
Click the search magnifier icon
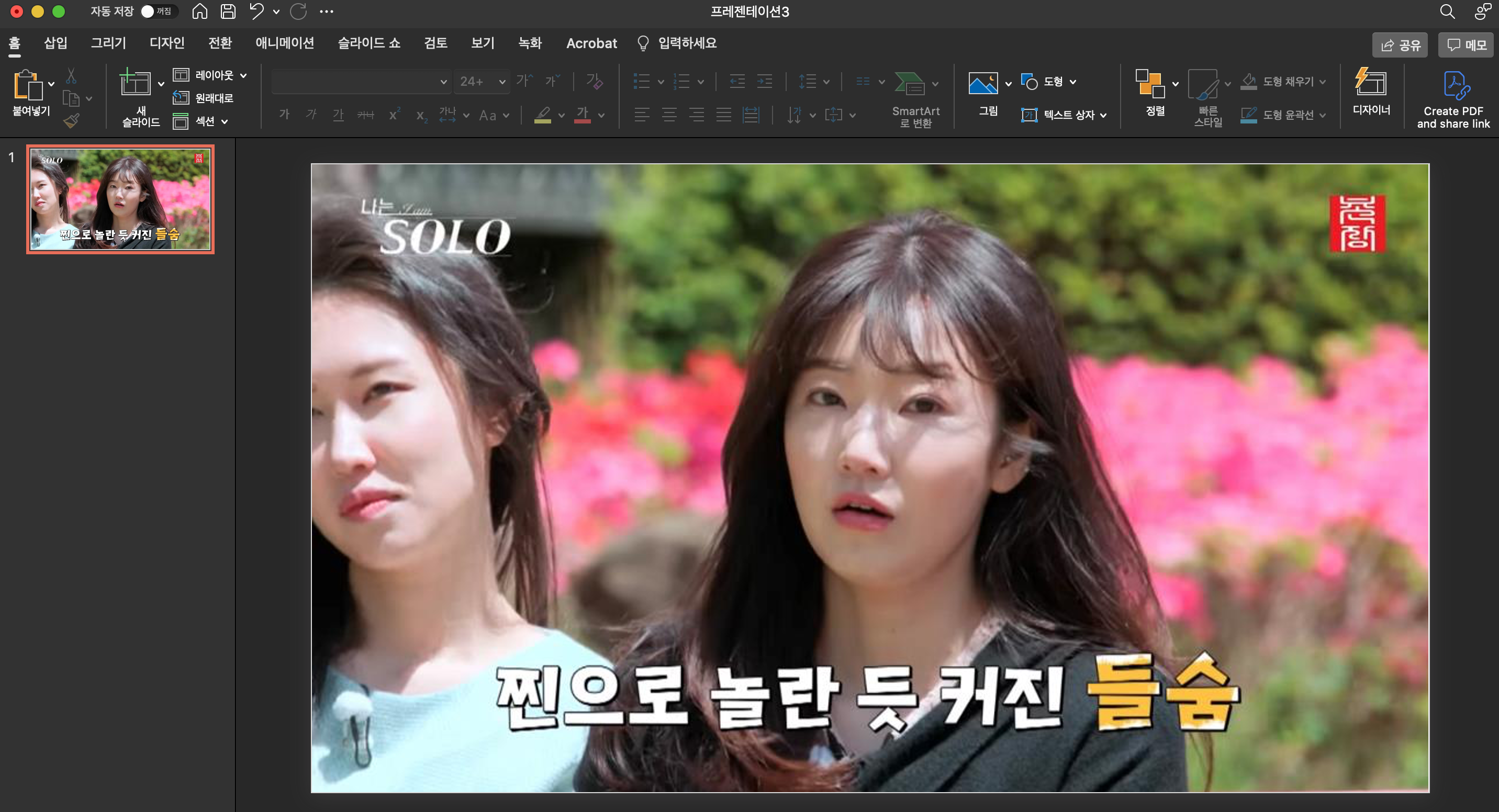pyautogui.click(x=1447, y=12)
